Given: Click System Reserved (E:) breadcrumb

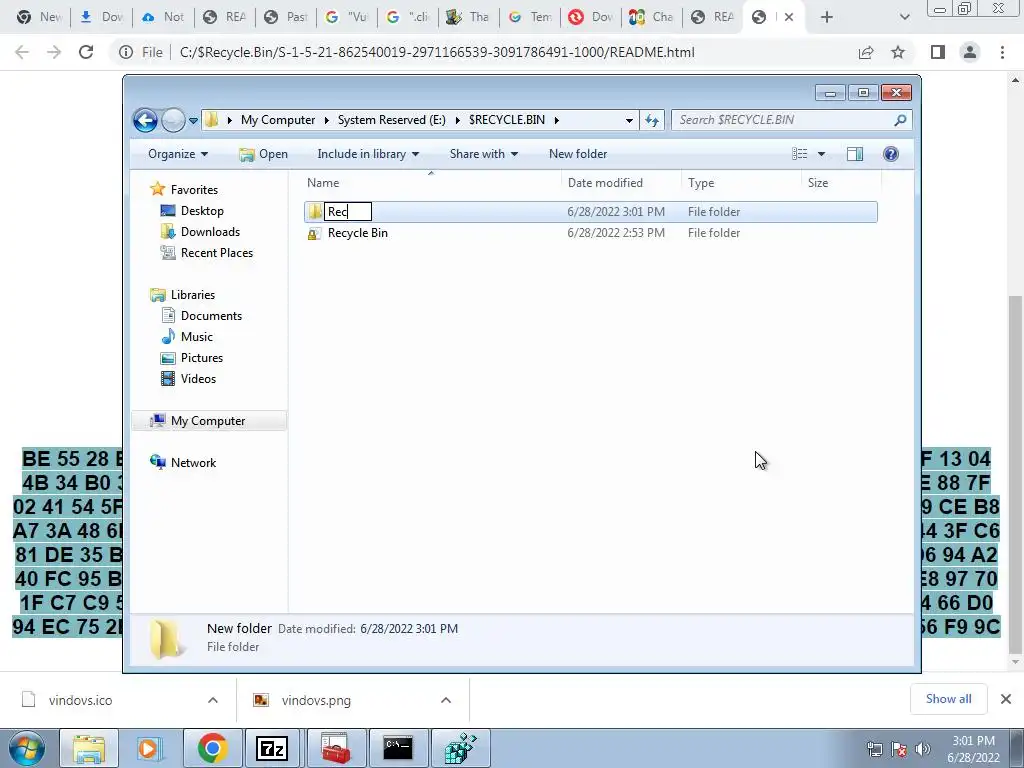Looking at the screenshot, I should [391, 120].
